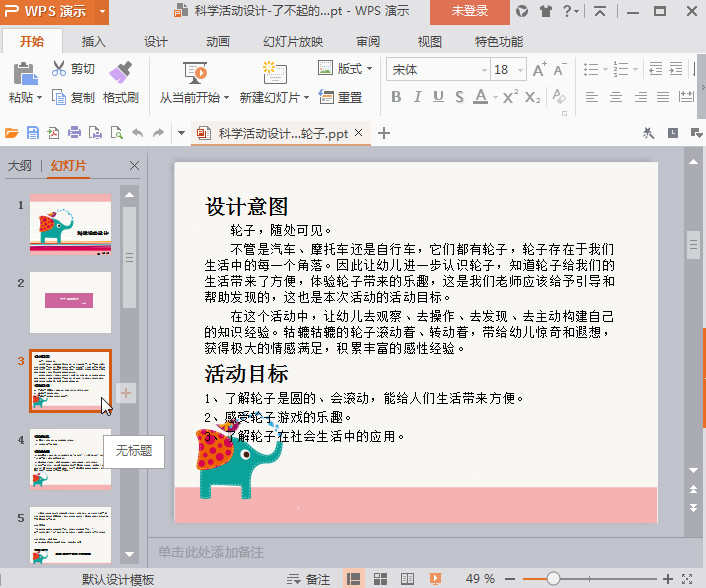Save the presentation with disk icon

click(x=32, y=133)
